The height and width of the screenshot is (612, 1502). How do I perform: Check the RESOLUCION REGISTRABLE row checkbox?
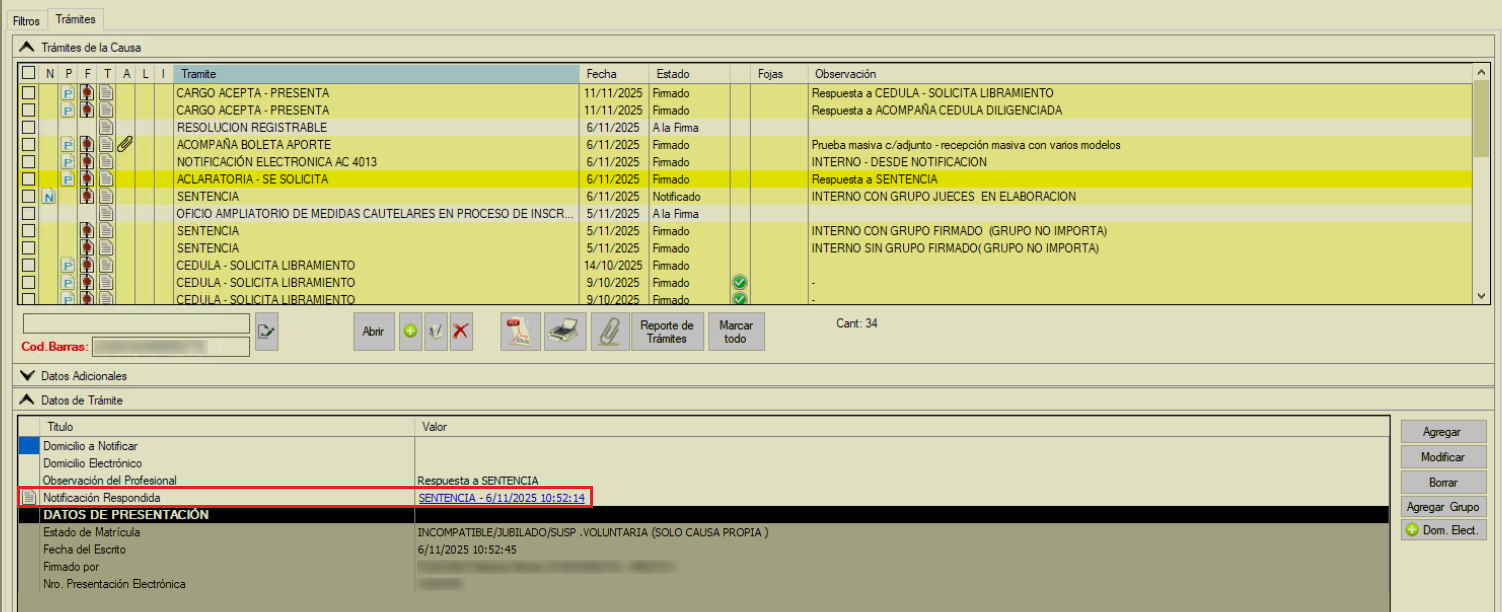[28, 128]
